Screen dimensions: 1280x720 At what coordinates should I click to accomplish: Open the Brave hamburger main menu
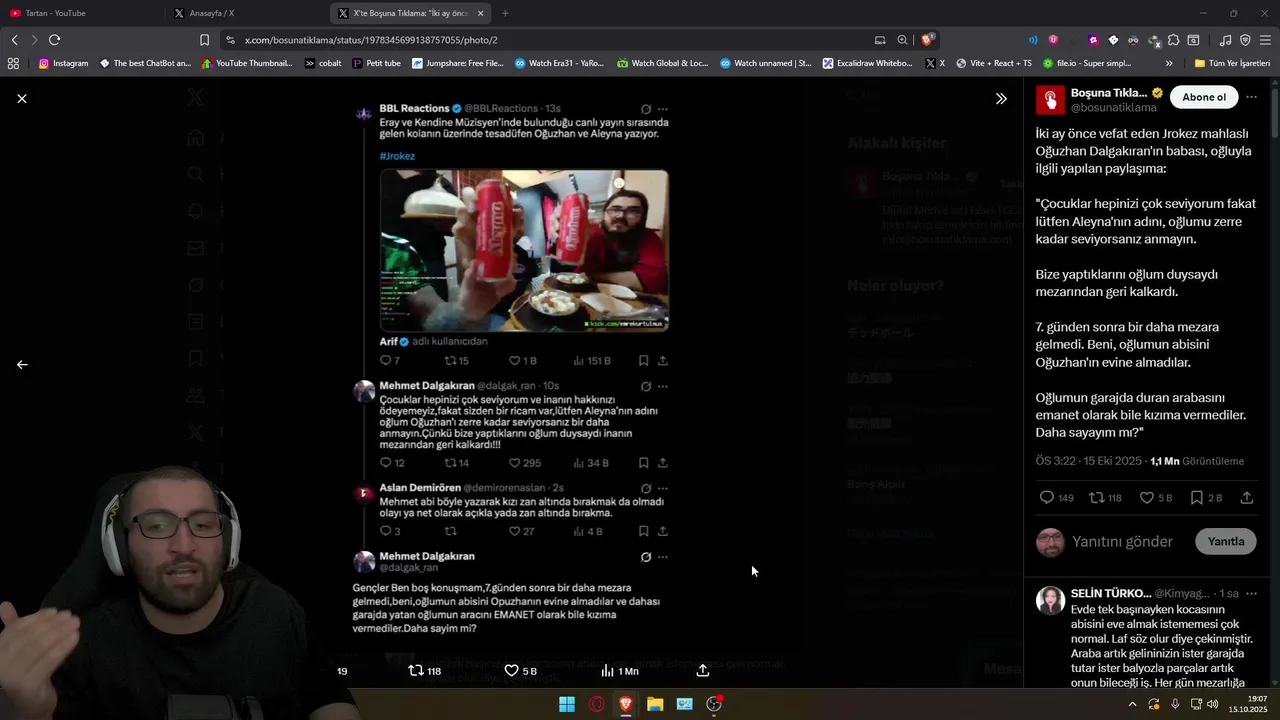tap(1265, 40)
